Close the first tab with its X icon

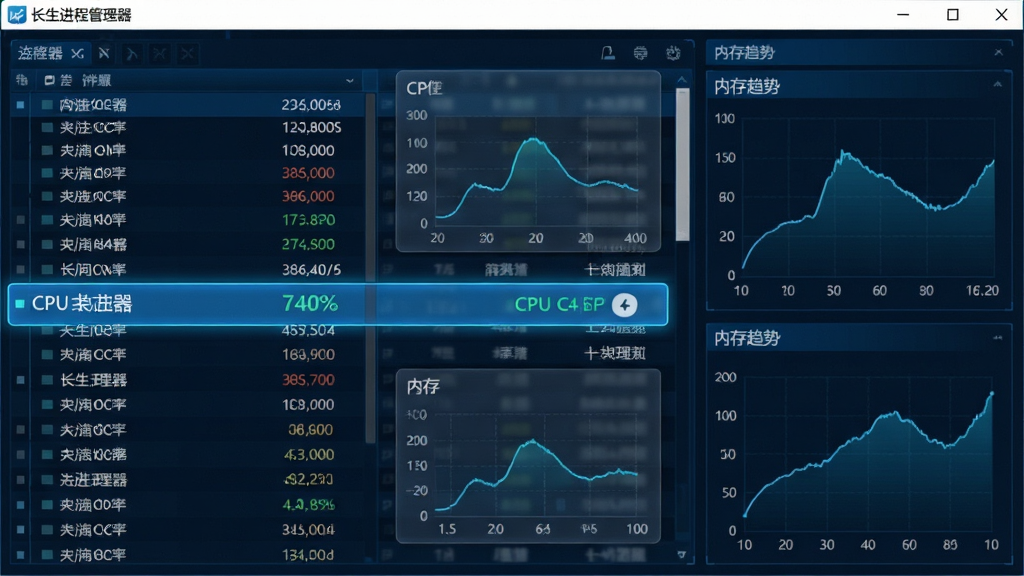click(77, 54)
